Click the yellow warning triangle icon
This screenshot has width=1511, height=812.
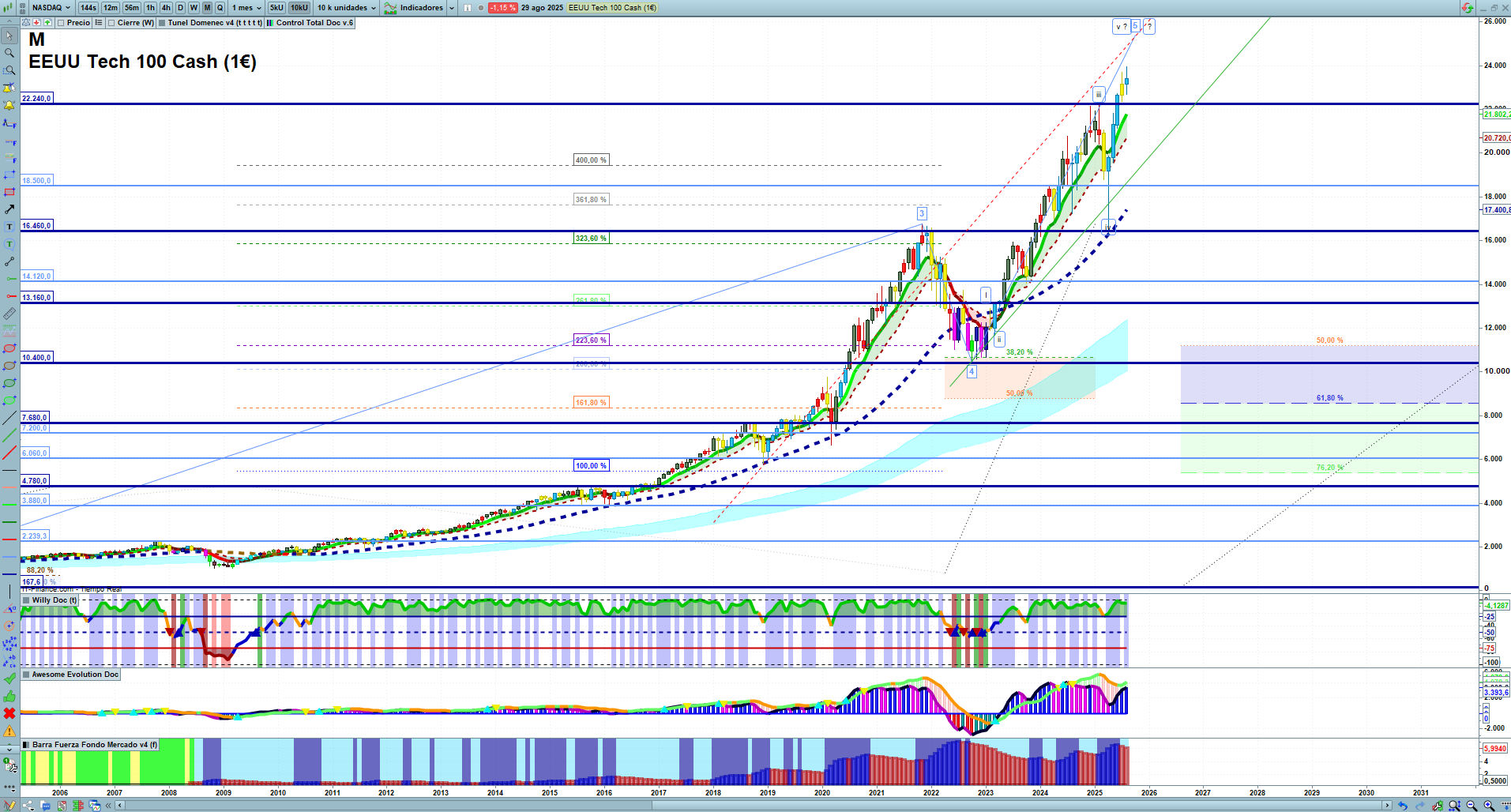click(x=9, y=731)
